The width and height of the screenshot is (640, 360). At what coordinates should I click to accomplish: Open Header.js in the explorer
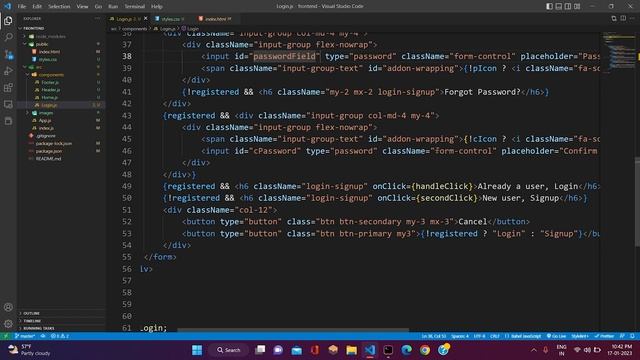51,90
